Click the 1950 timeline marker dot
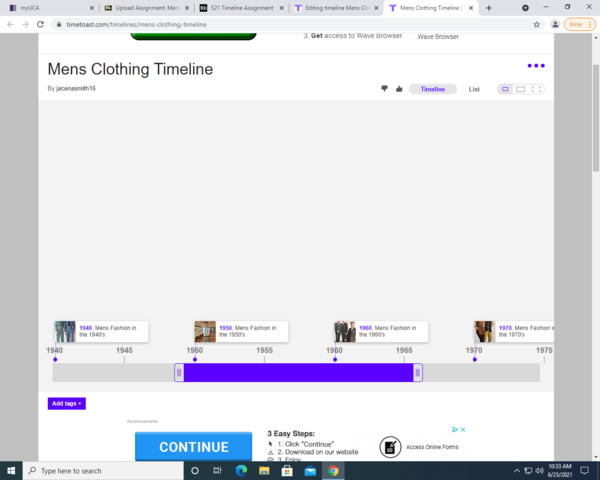Viewport: 600px width, 480px height. (x=195, y=359)
